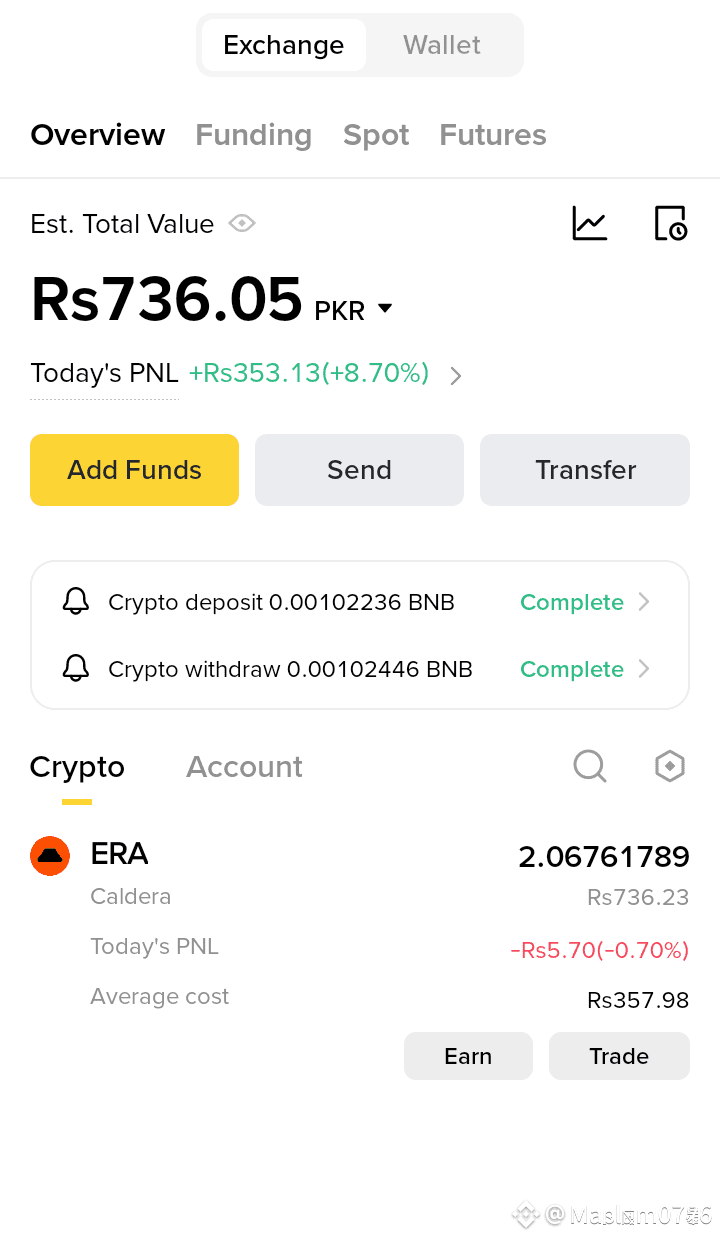Image resolution: width=720 pixels, height=1240 pixels.
Task: Switch to the Wallet mode toggle
Action: 442,45
